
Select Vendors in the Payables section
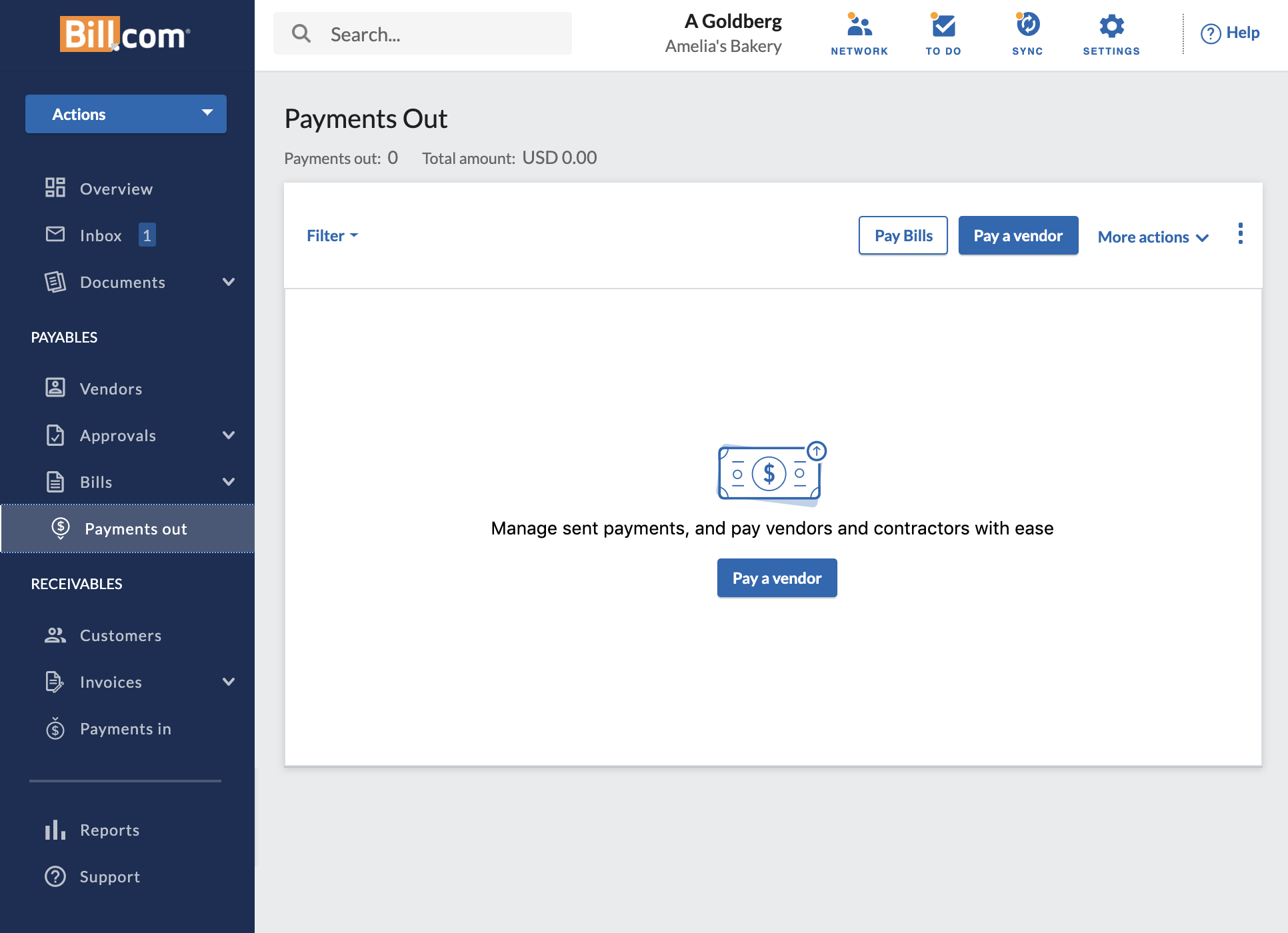tap(127, 389)
